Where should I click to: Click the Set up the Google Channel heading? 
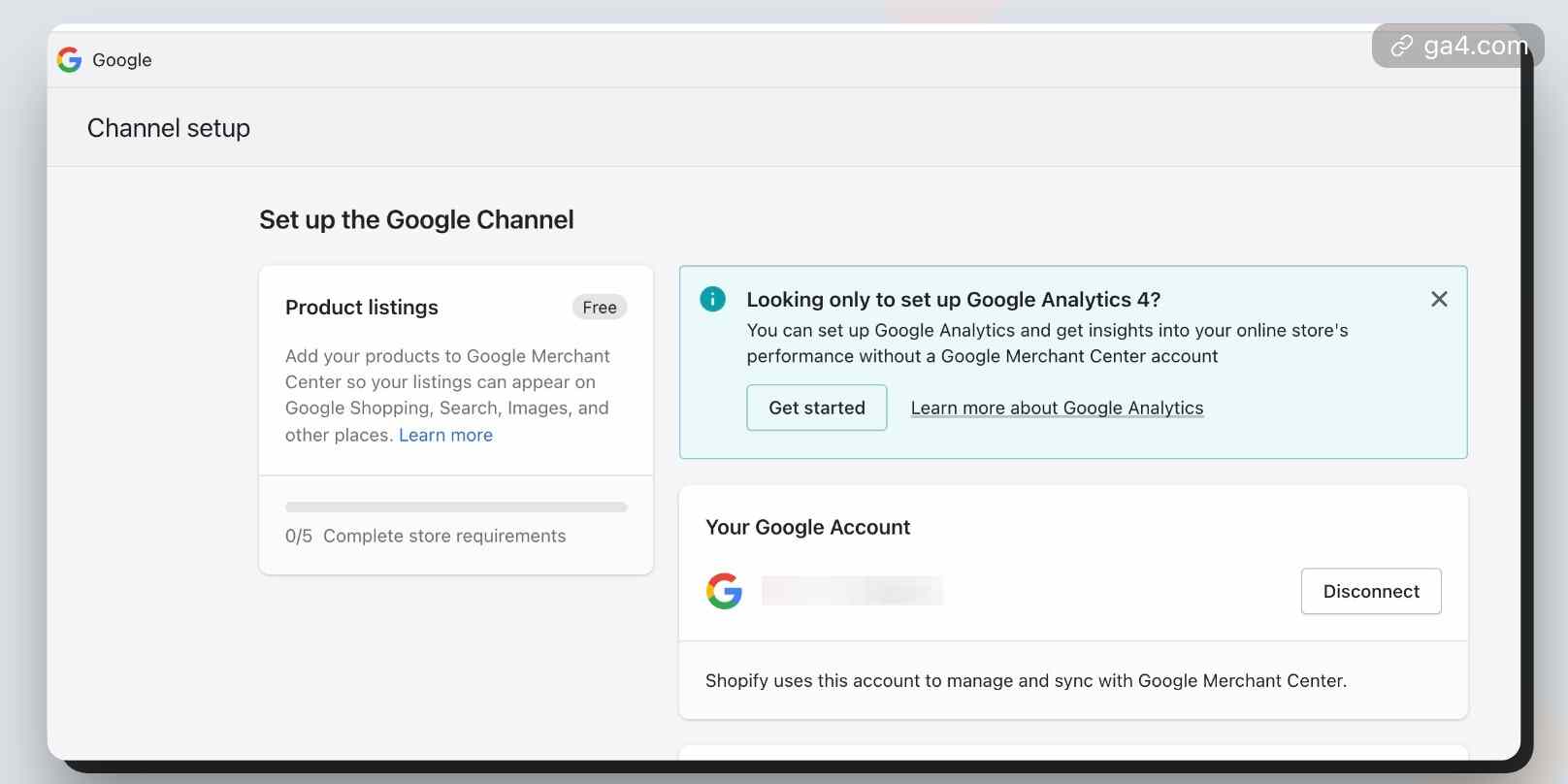pyautogui.click(x=416, y=220)
